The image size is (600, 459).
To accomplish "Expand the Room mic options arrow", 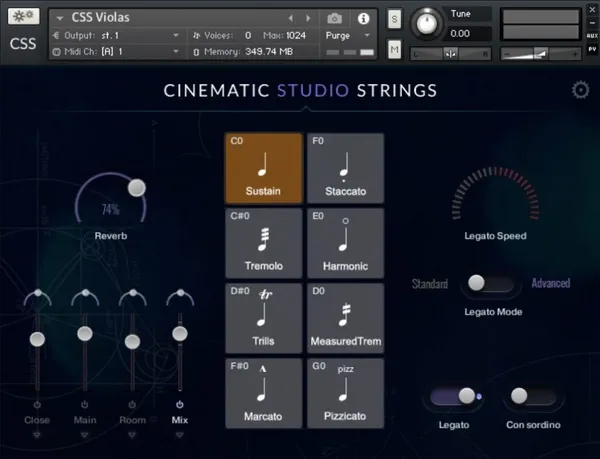I will [132, 435].
